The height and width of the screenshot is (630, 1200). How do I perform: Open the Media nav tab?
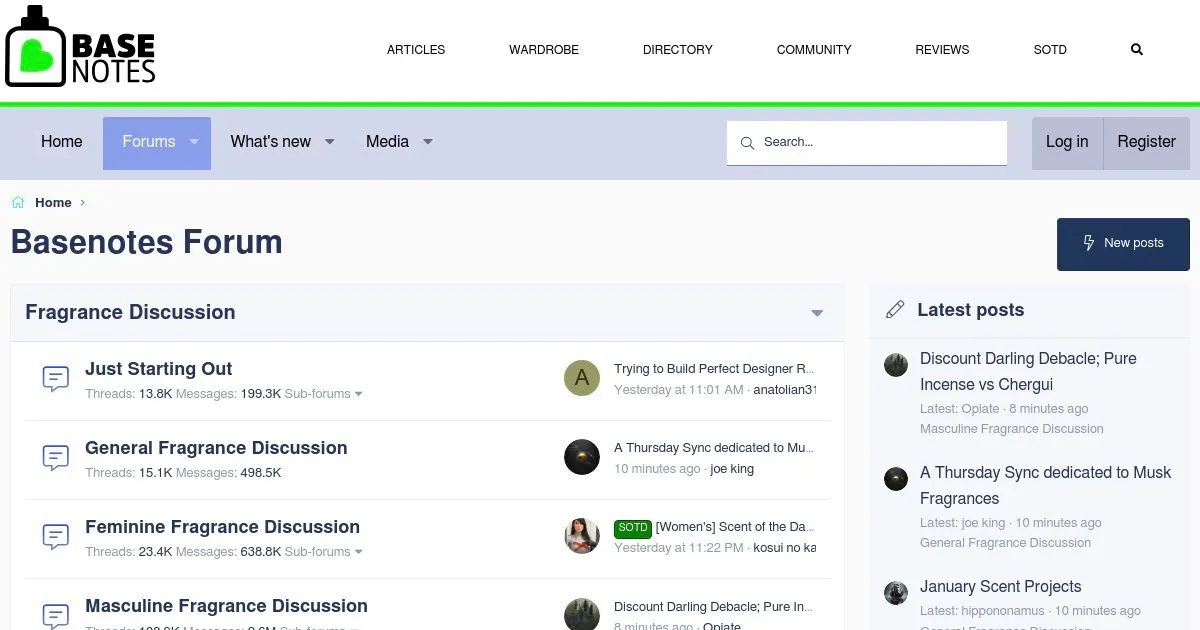(387, 142)
